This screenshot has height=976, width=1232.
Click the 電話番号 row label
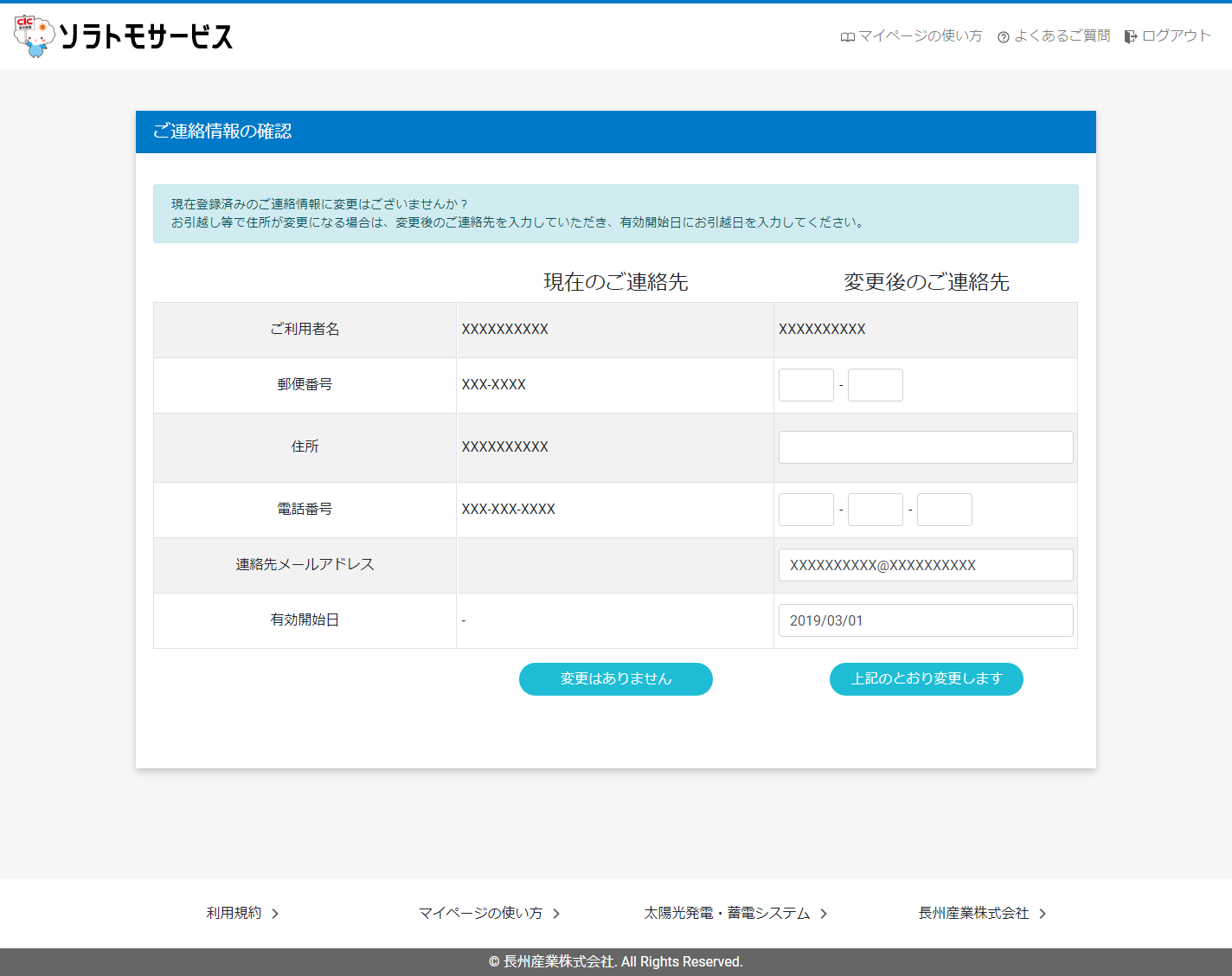[x=305, y=509]
